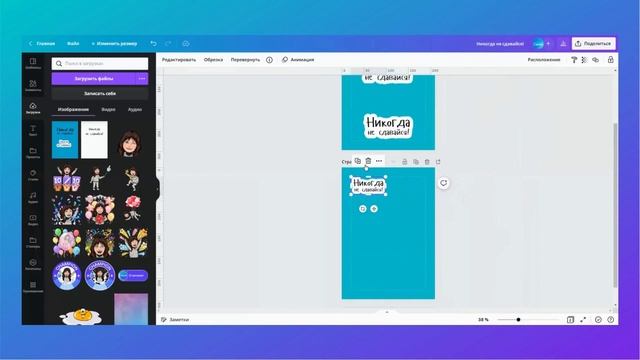Click the comment bubble beside the page
The height and width of the screenshot is (360, 640).
pyautogui.click(x=444, y=183)
